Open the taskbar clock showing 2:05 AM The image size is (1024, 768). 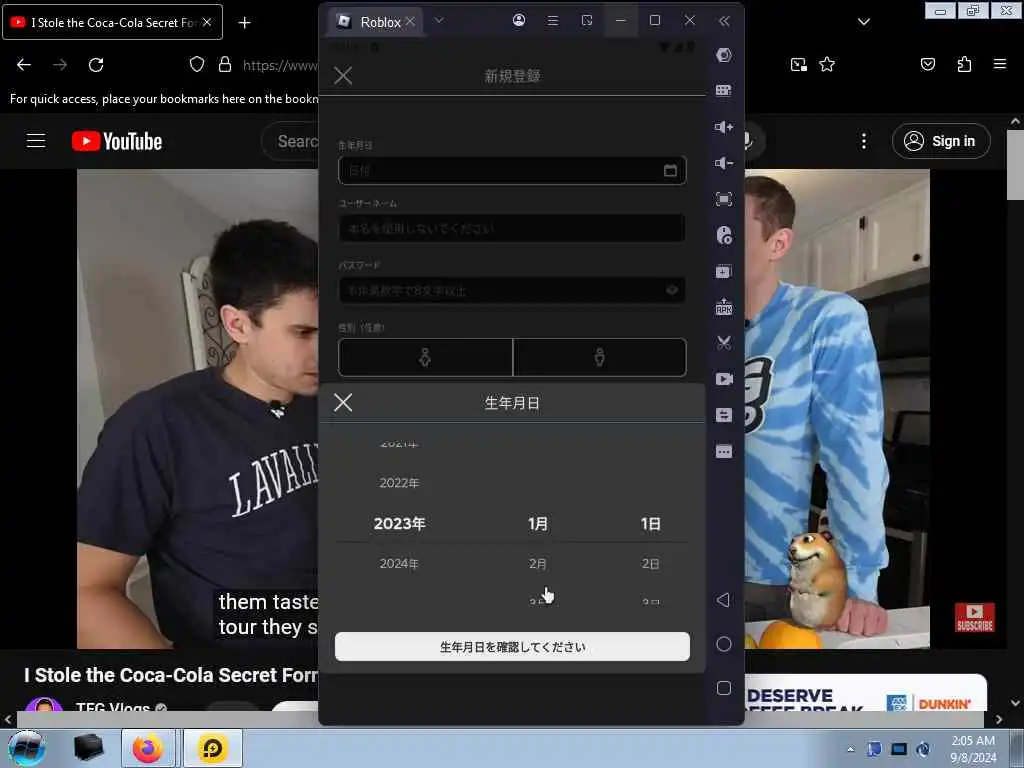(973, 749)
